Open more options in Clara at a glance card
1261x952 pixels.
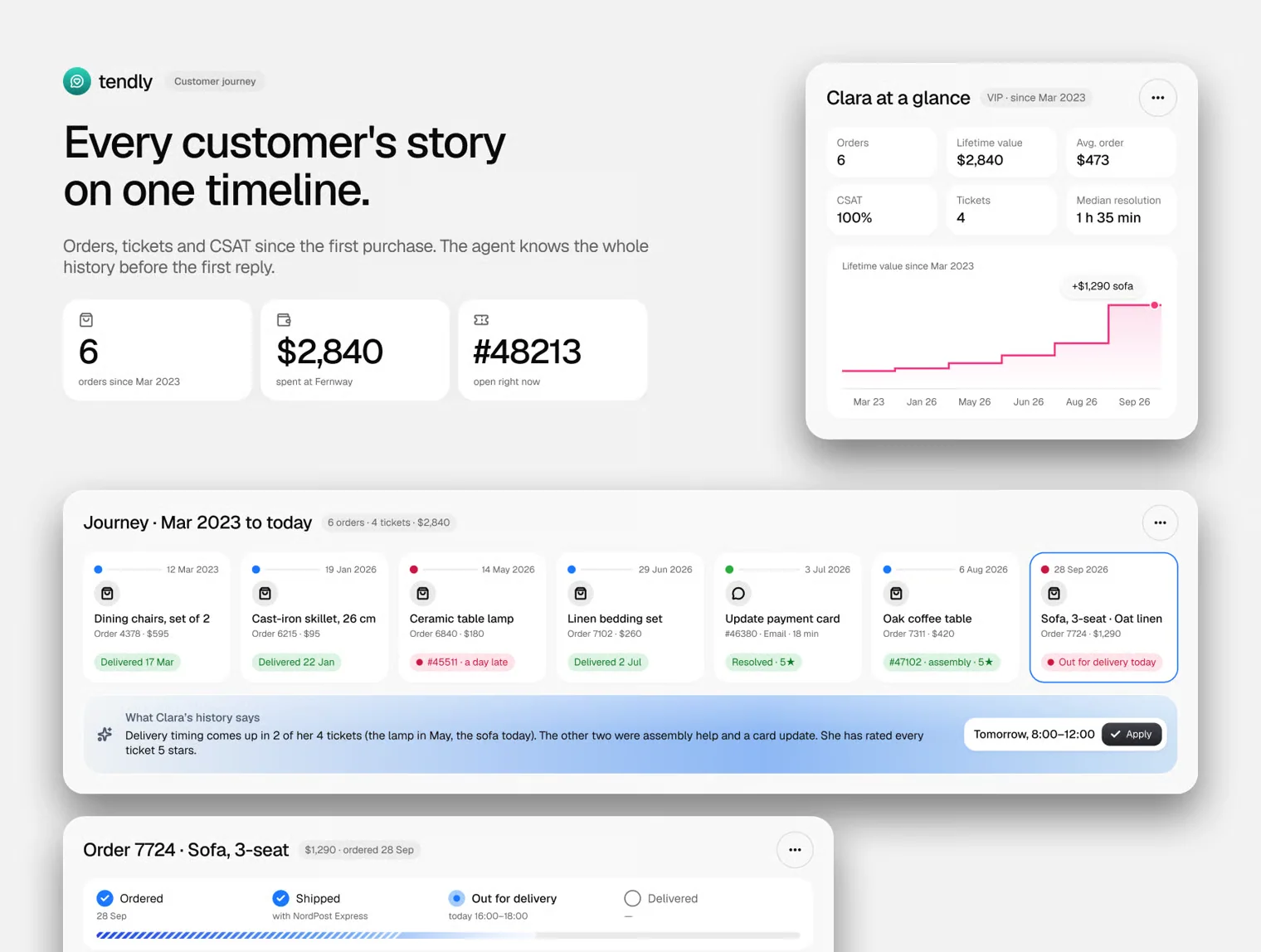point(1157,98)
